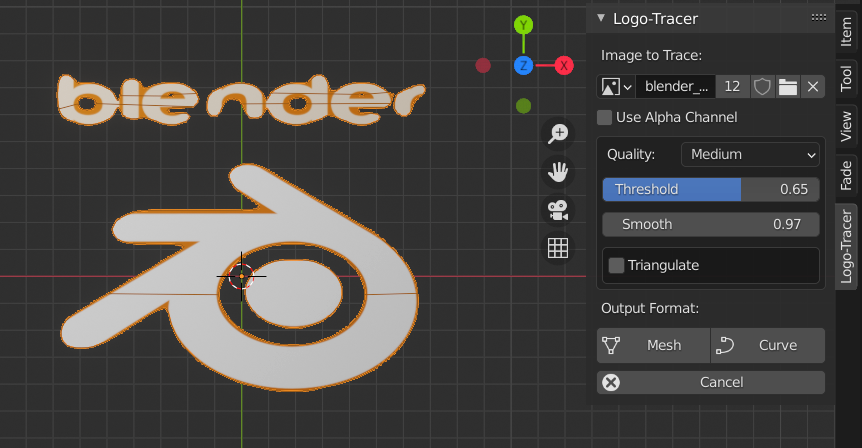Screen dimensions: 862x448
Task: Click the 3D cursor at origin
Action: tap(241, 276)
